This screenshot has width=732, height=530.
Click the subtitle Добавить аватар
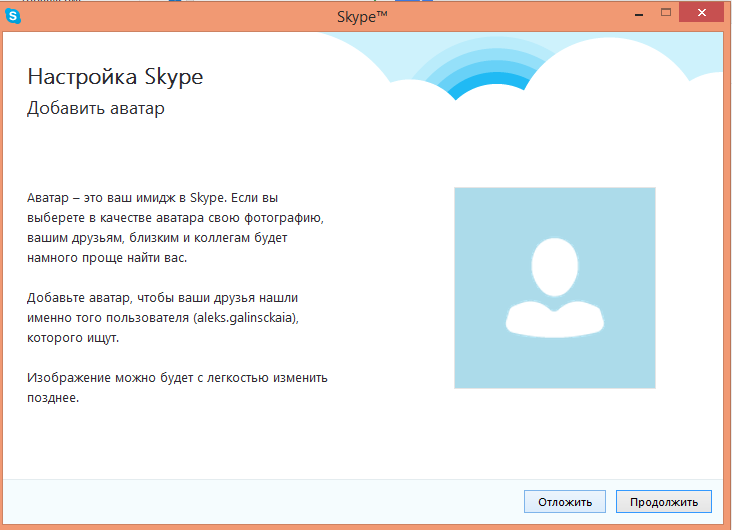(x=96, y=108)
